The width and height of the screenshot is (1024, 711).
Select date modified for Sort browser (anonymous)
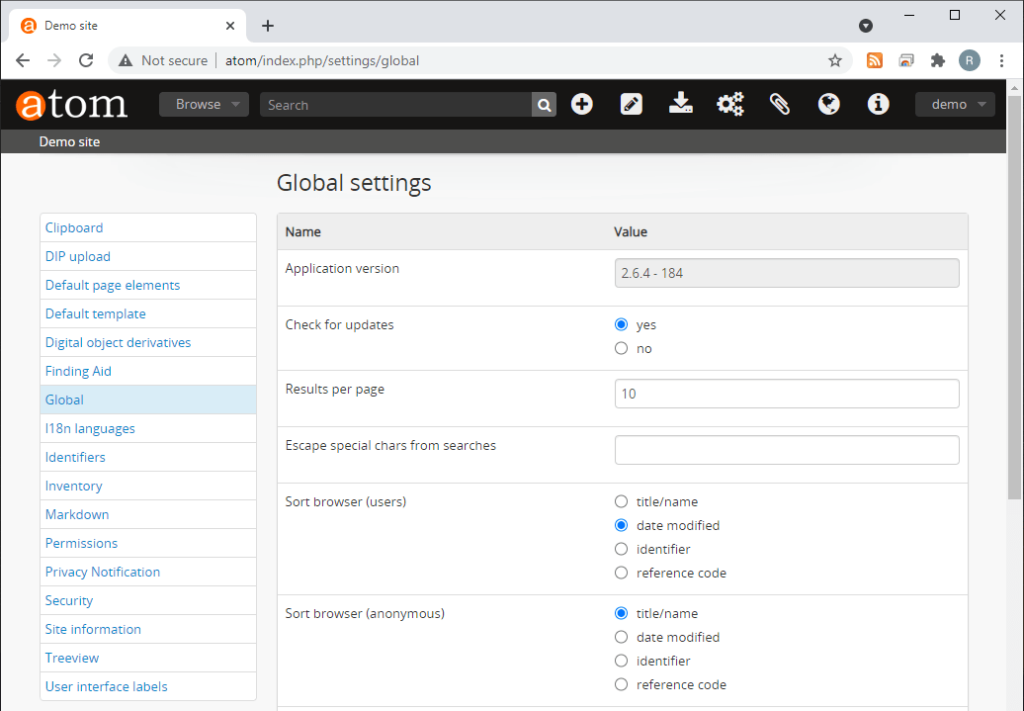click(621, 637)
